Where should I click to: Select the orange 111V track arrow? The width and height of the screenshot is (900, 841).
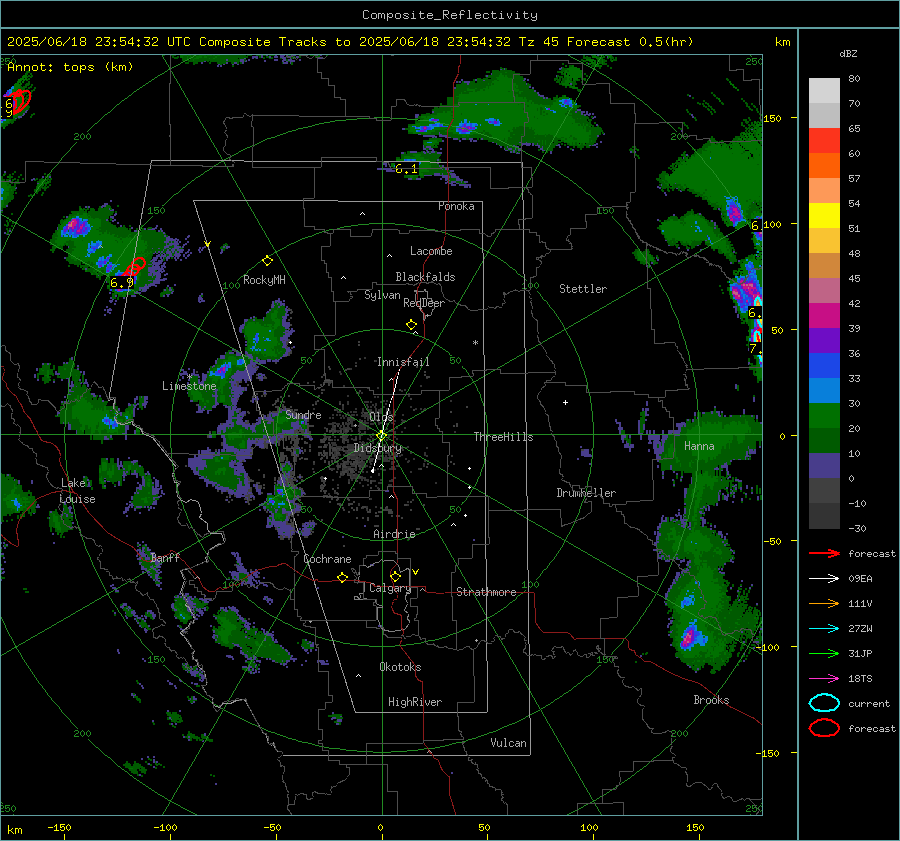(824, 603)
